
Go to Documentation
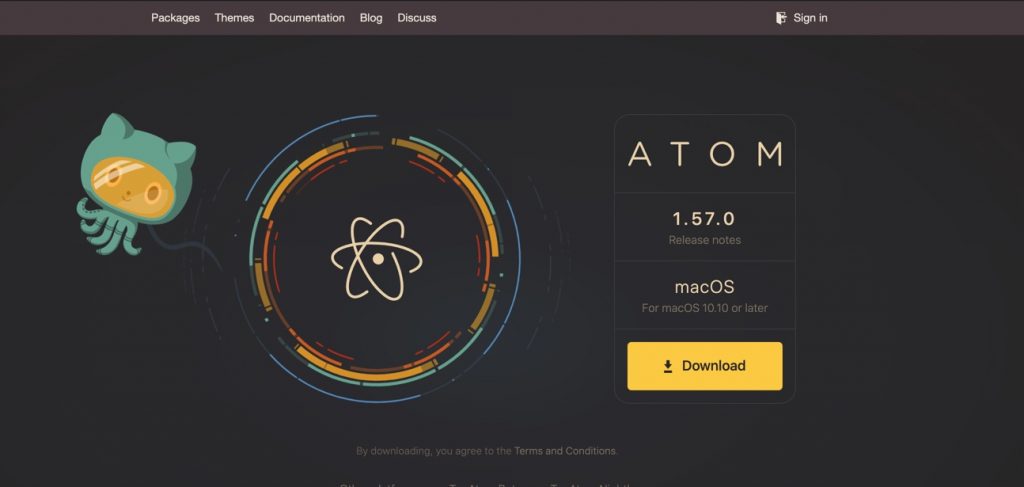(x=306, y=18)
